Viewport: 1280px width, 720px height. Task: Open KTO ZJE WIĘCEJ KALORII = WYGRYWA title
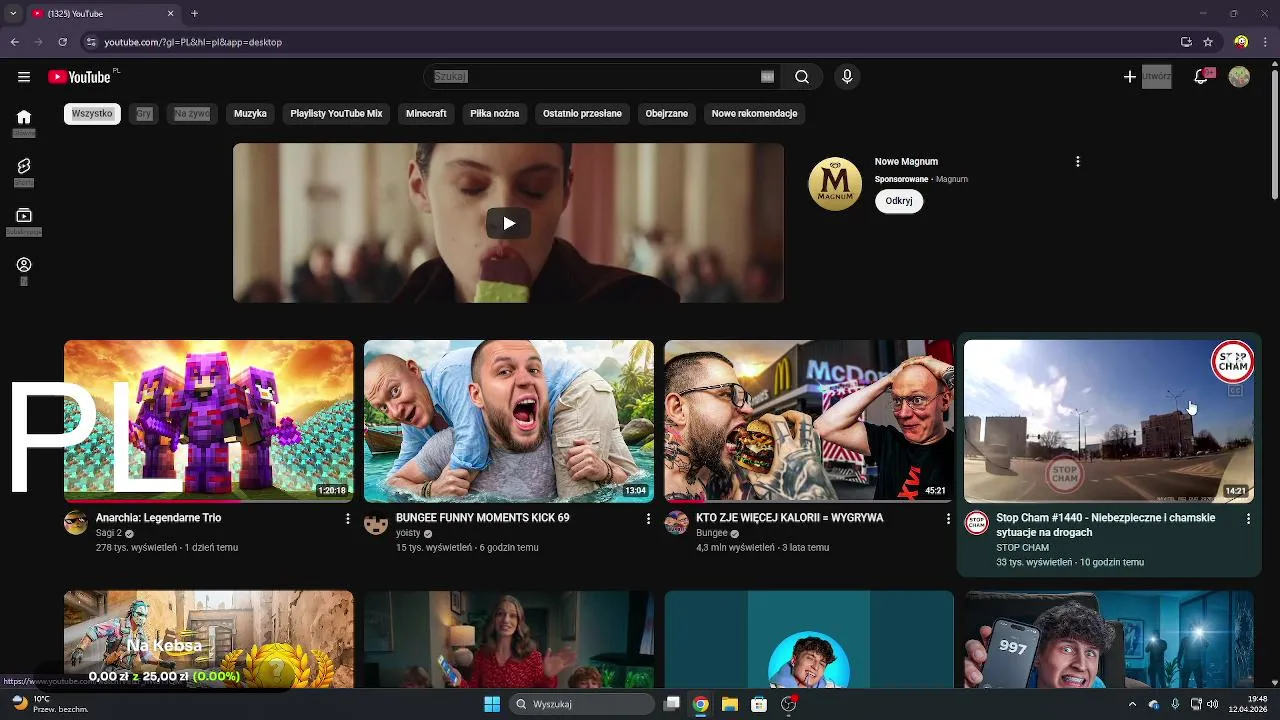pos(790,518)
